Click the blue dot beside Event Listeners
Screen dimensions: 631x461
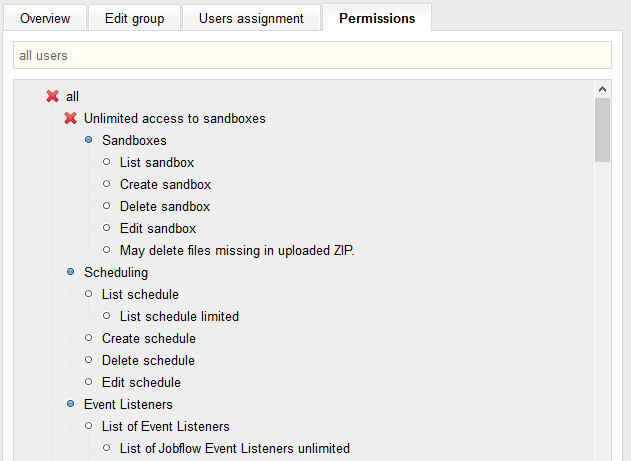(x=71, y=404)
